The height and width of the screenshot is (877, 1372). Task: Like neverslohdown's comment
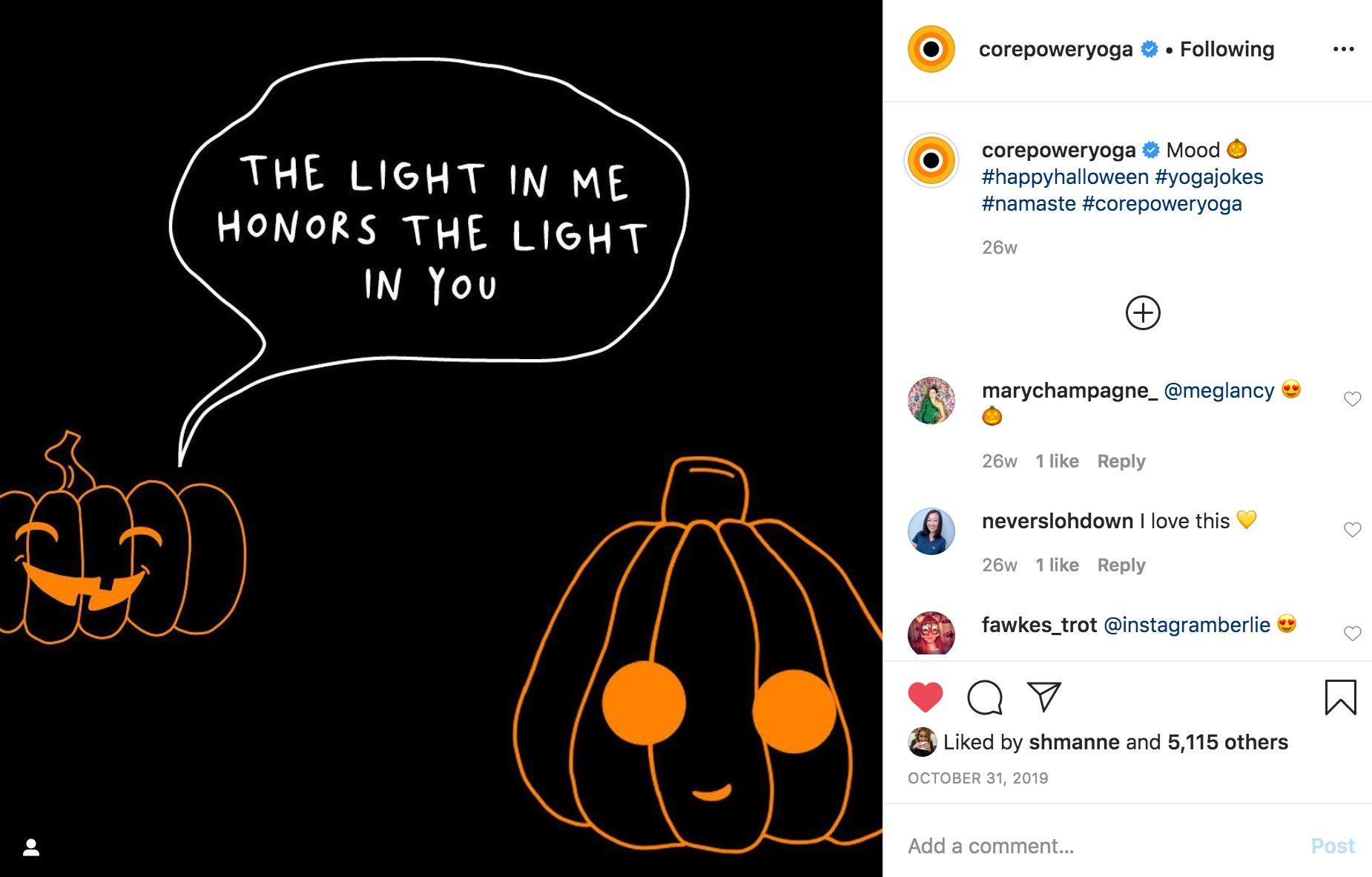tap(1352, 530)
